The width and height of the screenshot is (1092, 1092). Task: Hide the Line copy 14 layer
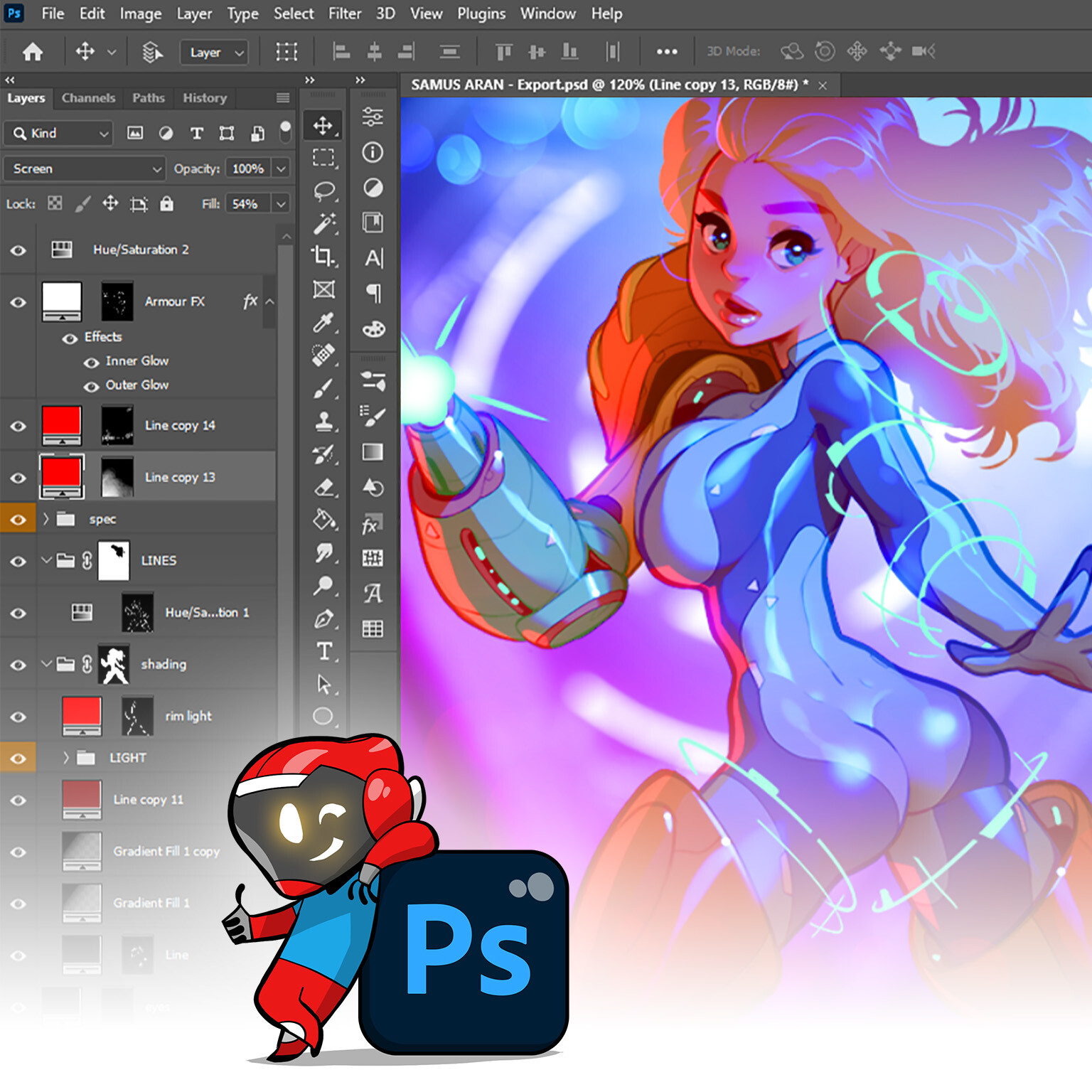click(18, 426)
